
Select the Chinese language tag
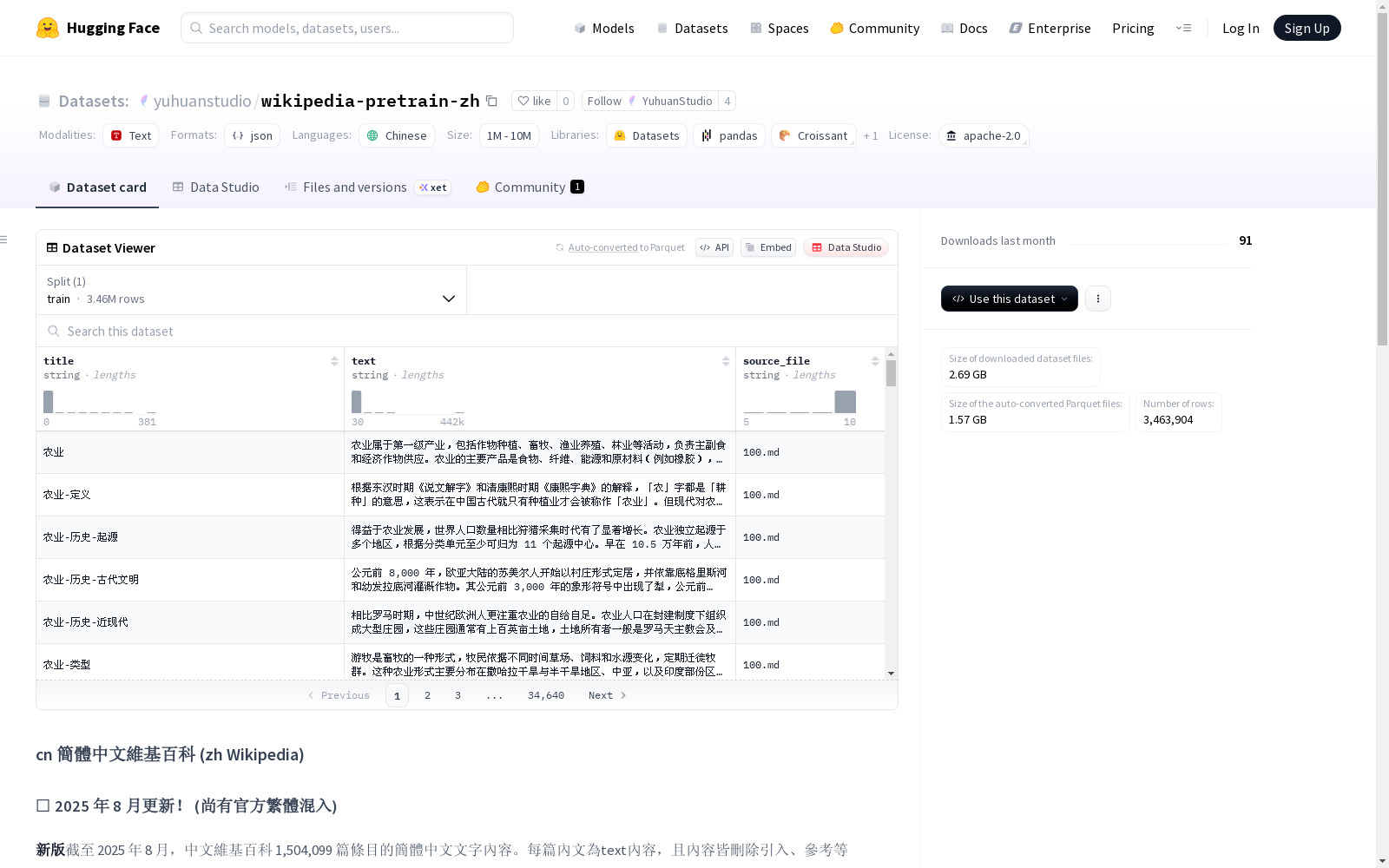pos(397,135)
